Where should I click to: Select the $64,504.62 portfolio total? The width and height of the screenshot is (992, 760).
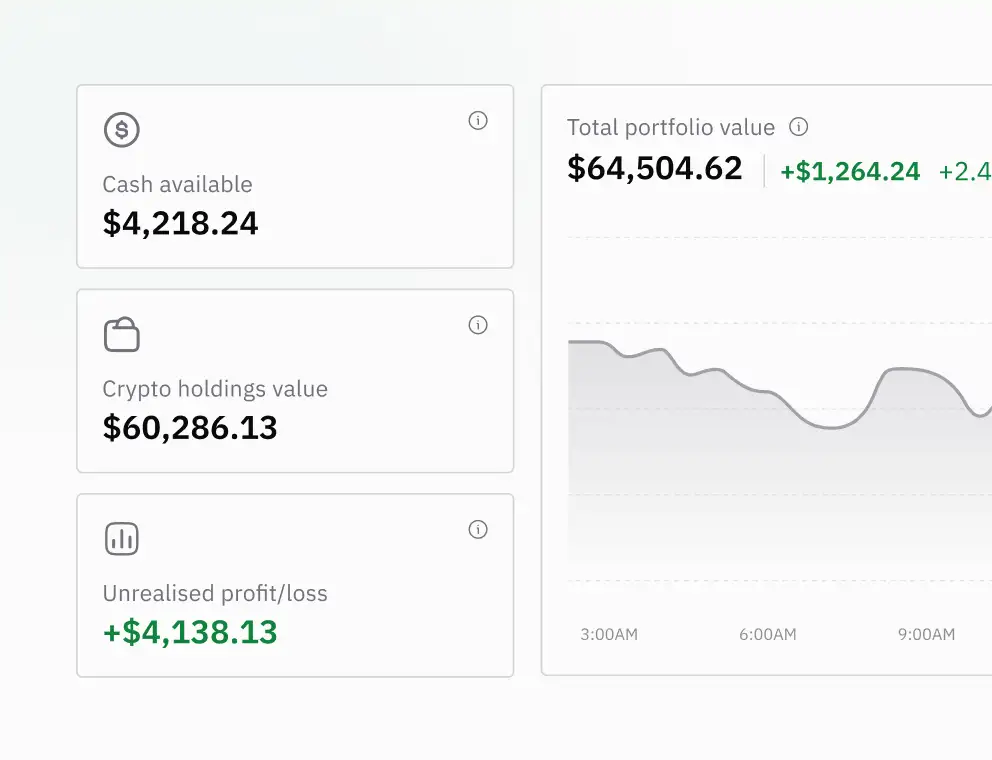[x=654, y=168]
